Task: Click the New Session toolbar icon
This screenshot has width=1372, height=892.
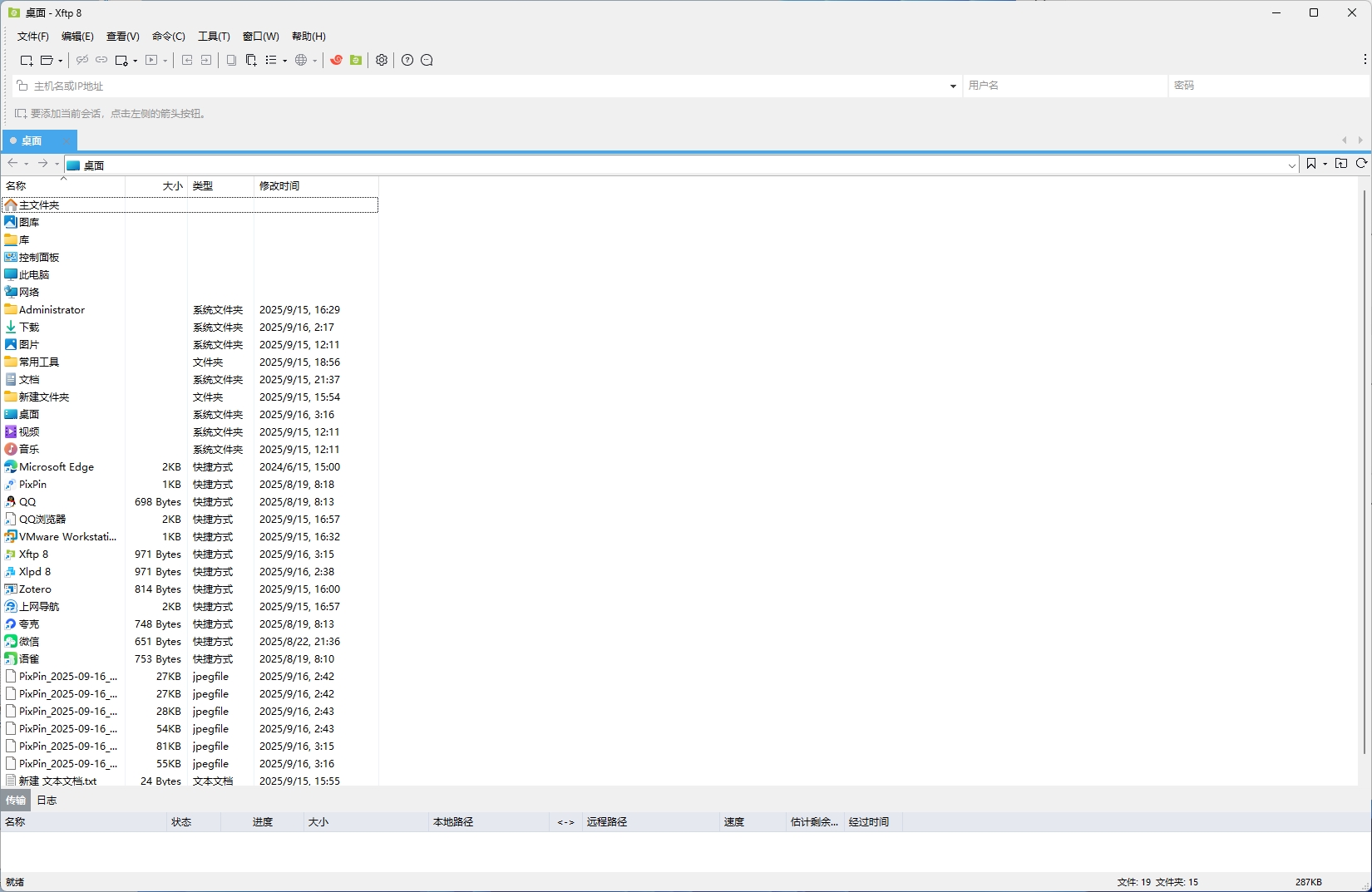Action: (x=27, y=60)
